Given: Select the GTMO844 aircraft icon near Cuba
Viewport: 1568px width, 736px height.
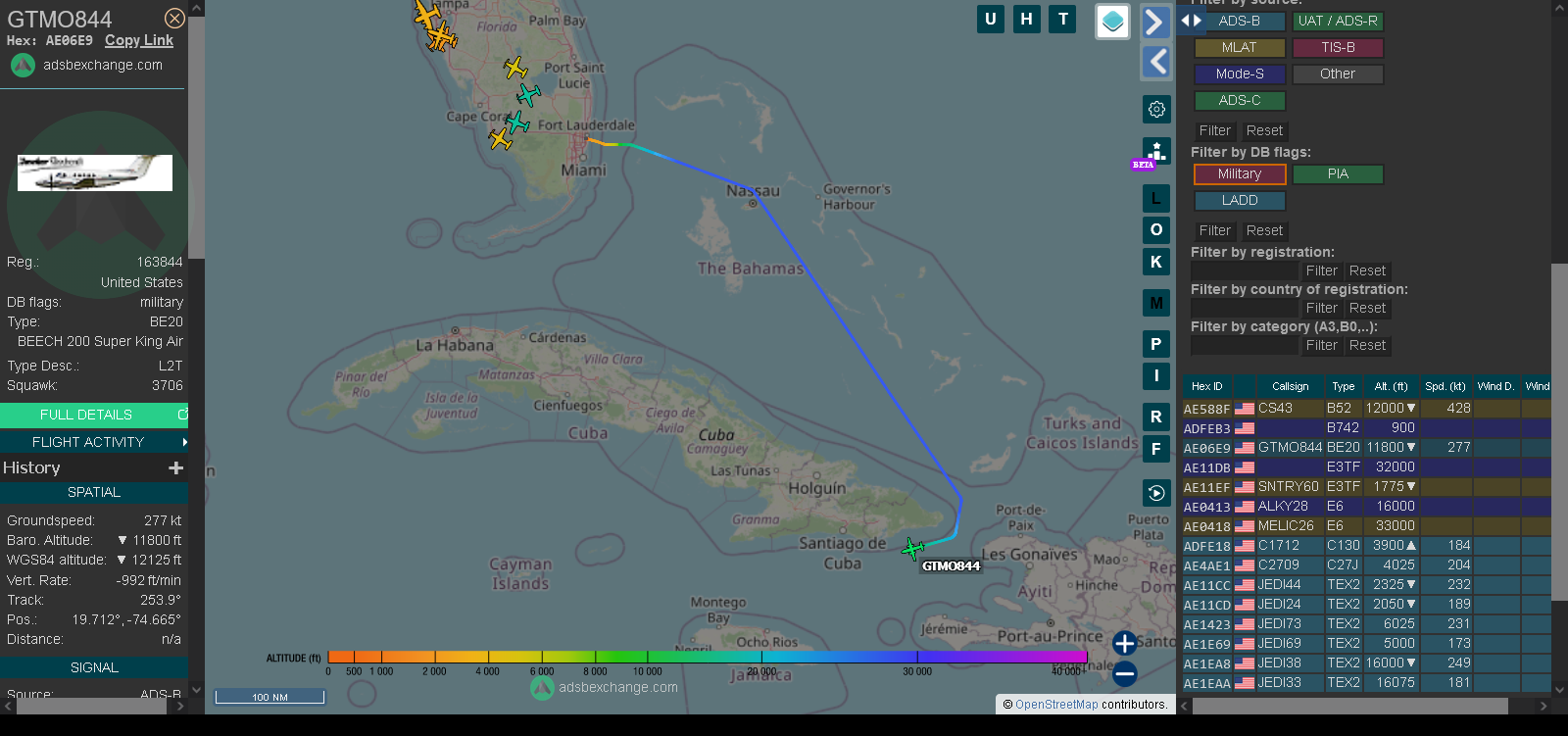Looking at the screenshot, I should click(912, 549).
